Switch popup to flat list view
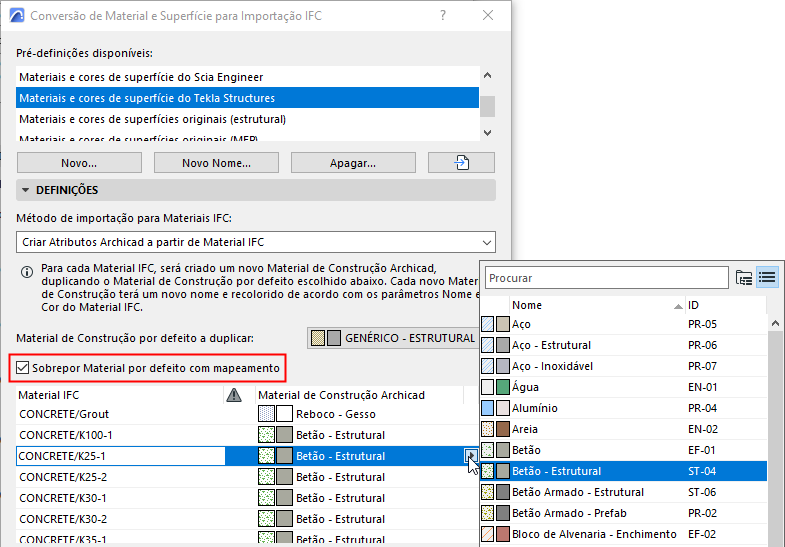The height and width of the screenshot is (547, 785). click(x=767, y=277)
